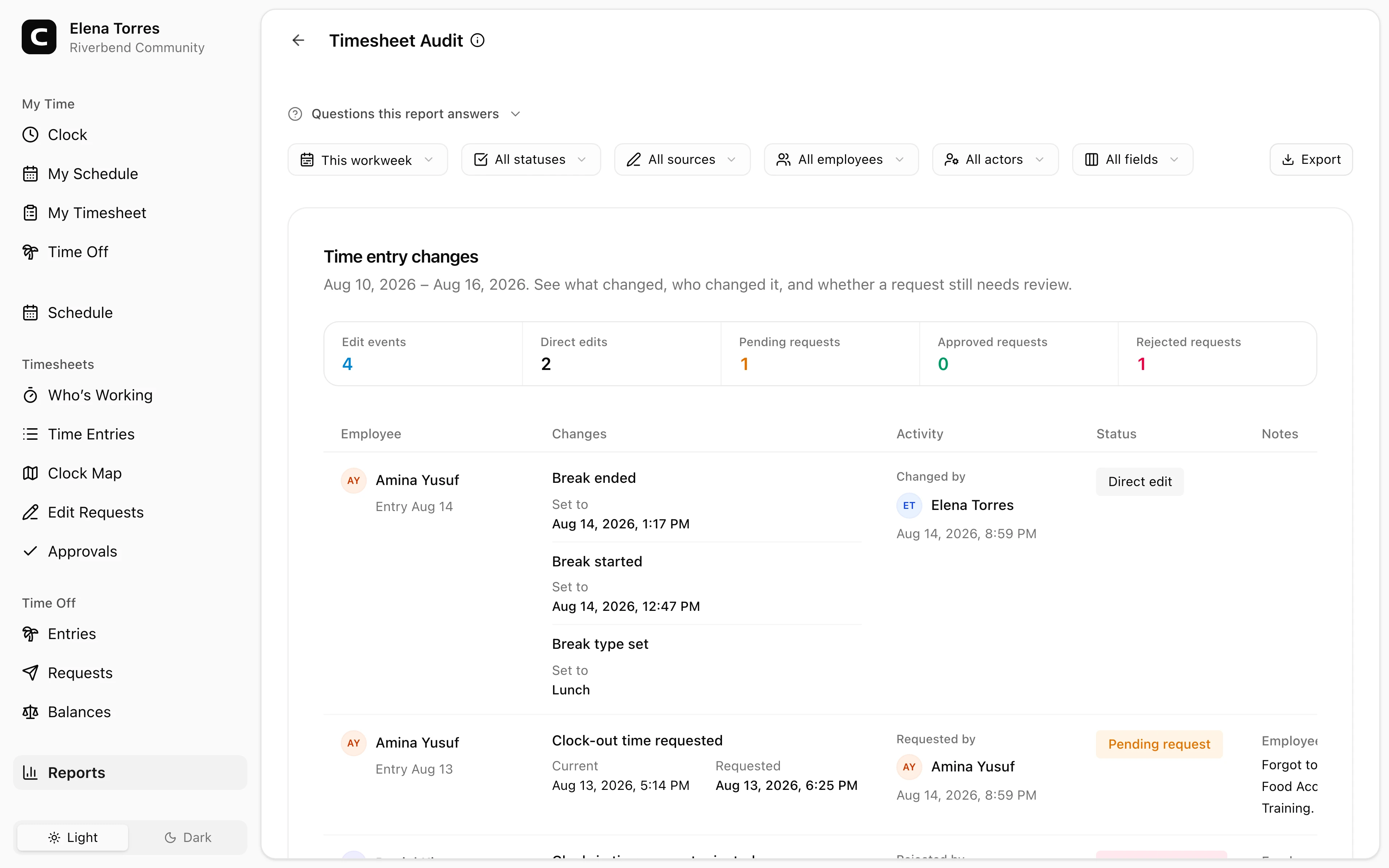Click the download icon on the Export button

[x=1288, y=159]
